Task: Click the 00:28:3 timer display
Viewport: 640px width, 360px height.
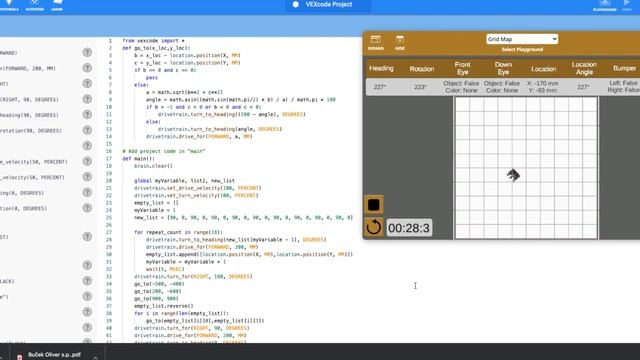Action: pyautogui.click(x=409, y=228)
